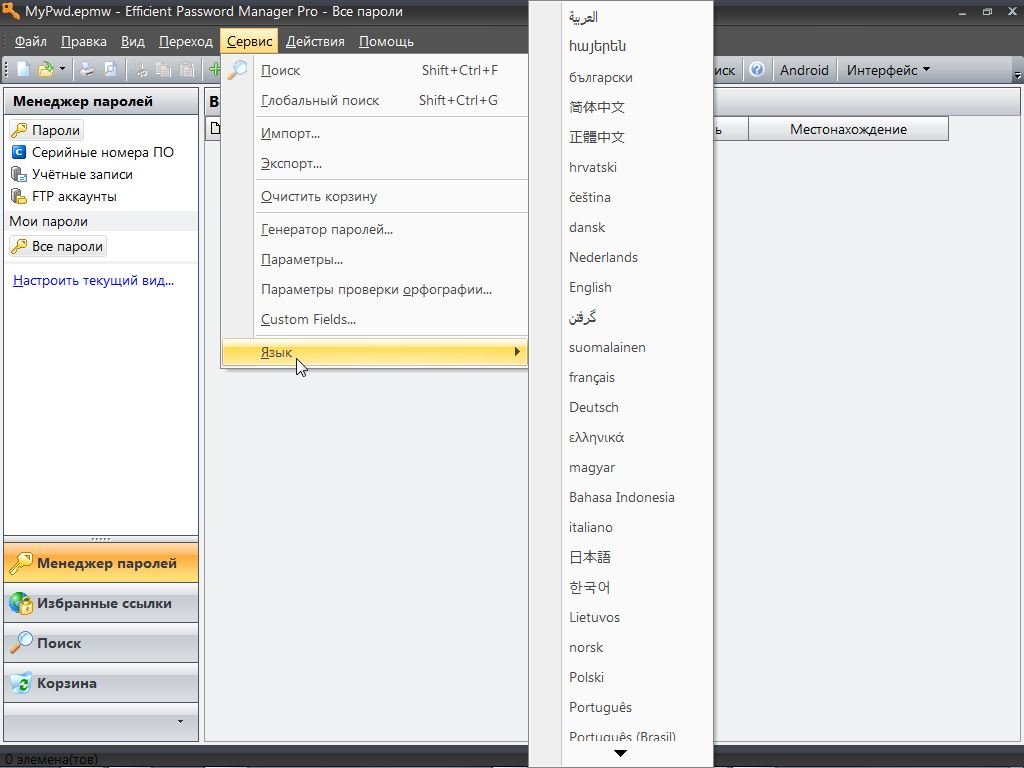
Task: Select FTP аккаунты in sidebar
Action: [64, 196]
